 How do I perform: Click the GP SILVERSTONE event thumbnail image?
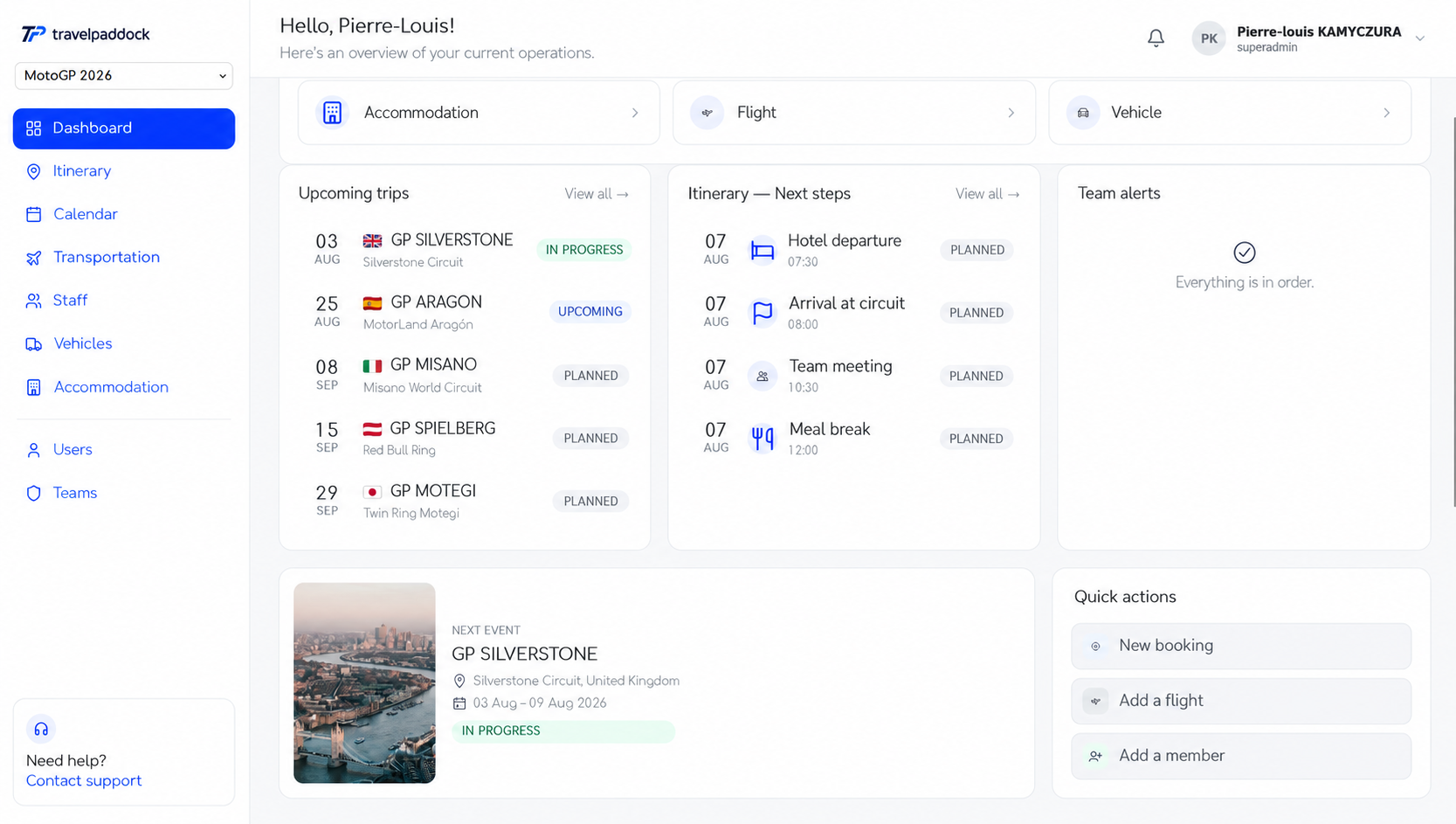click(x=364, y=683)
